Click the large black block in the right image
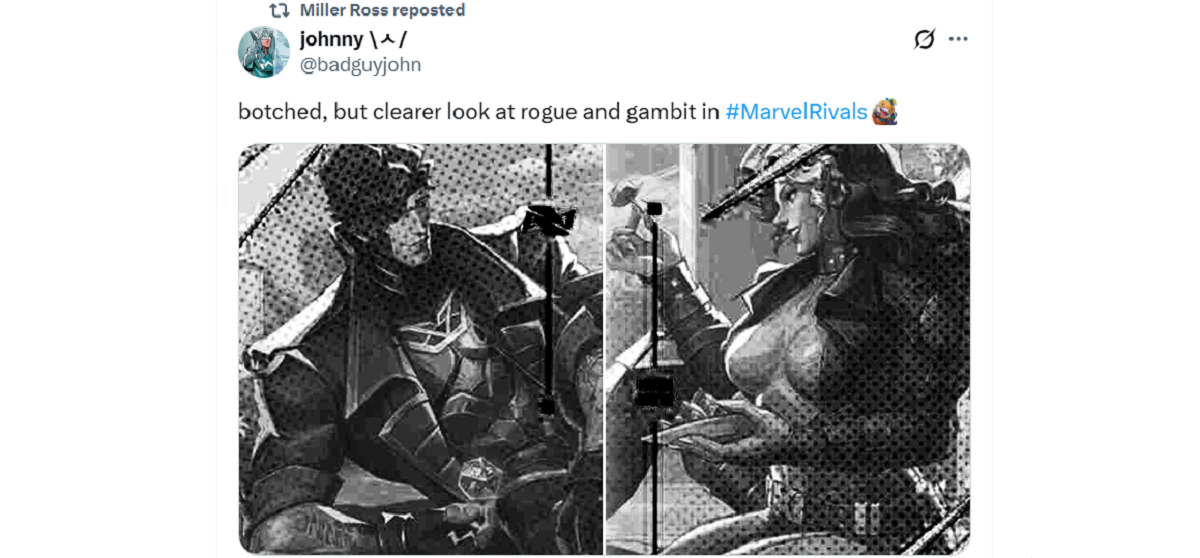The image size is (1200, 558). (655, 390)
